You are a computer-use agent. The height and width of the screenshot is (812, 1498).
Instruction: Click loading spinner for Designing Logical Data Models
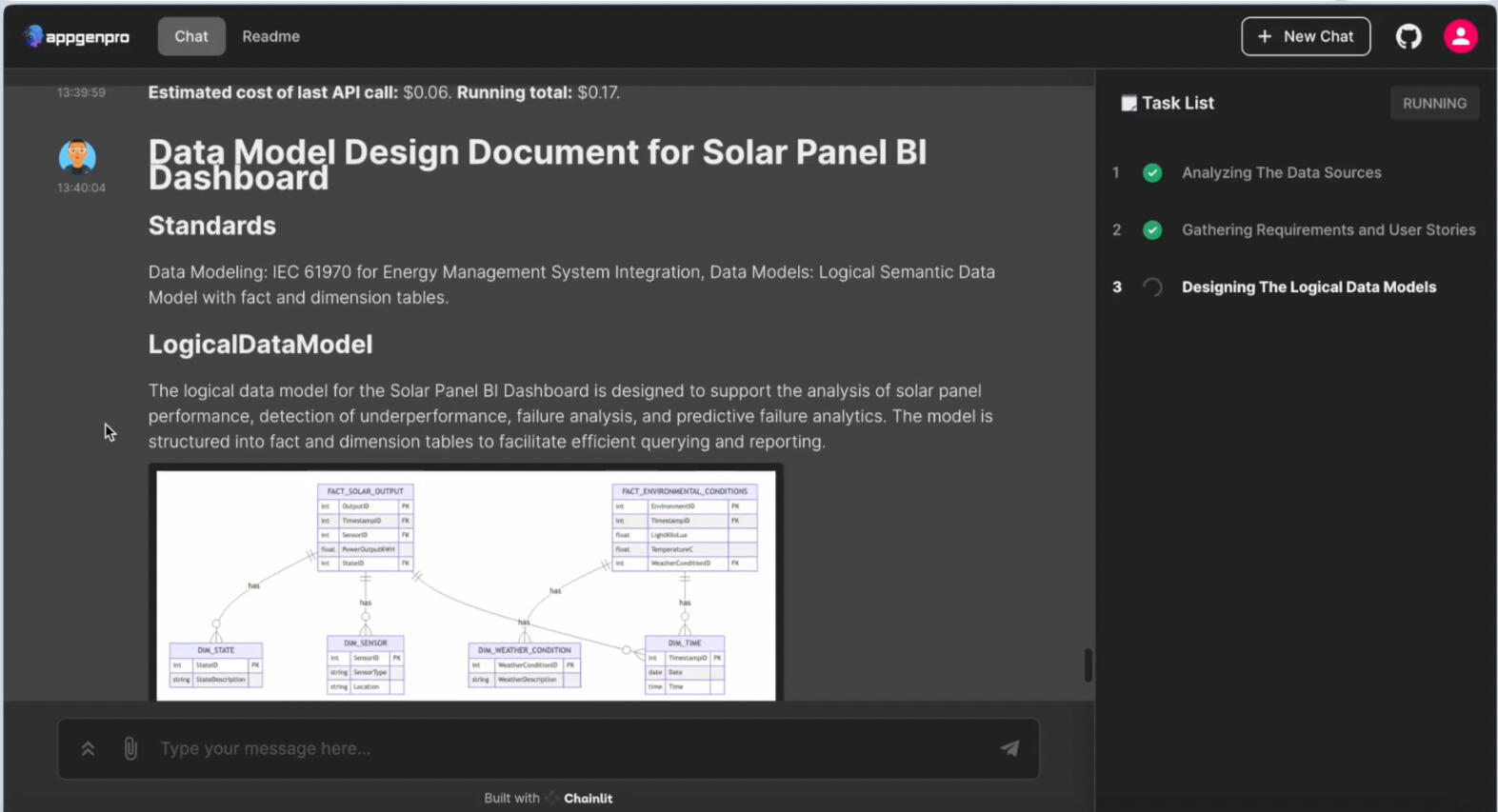click(1152, 287)
